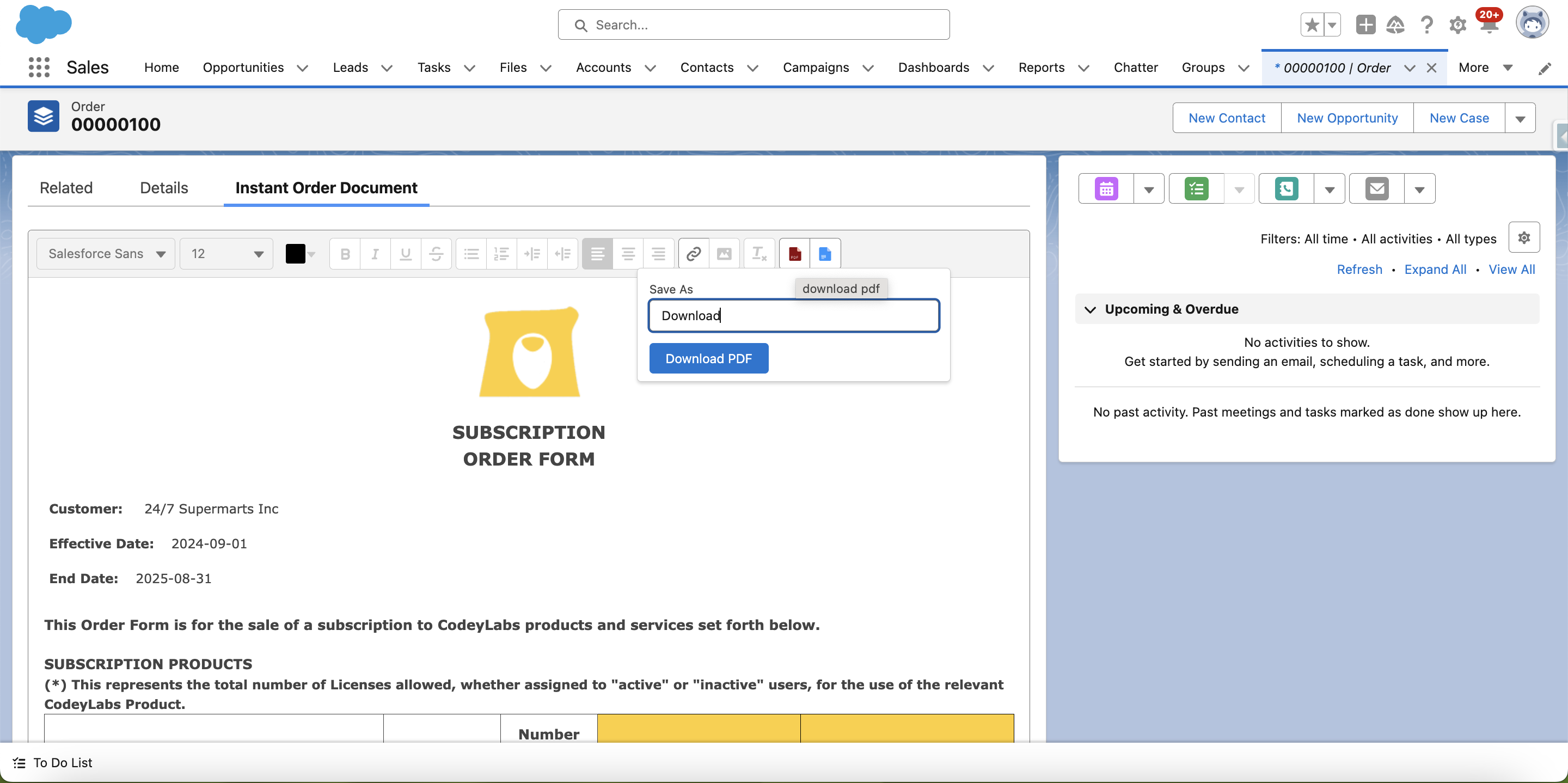This screenshot has height=783, width=1568.
Task: Edit navigation with the pencil icon
Action: [1544, 68]
